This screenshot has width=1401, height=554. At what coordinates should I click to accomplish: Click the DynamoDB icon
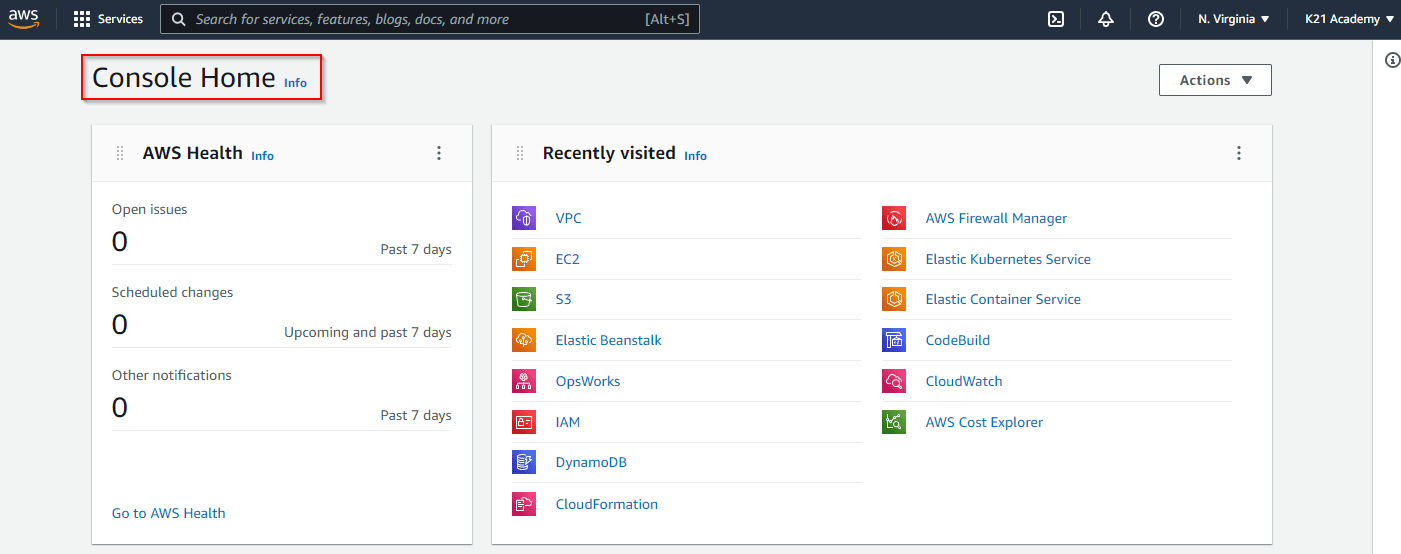coord(524,462)
